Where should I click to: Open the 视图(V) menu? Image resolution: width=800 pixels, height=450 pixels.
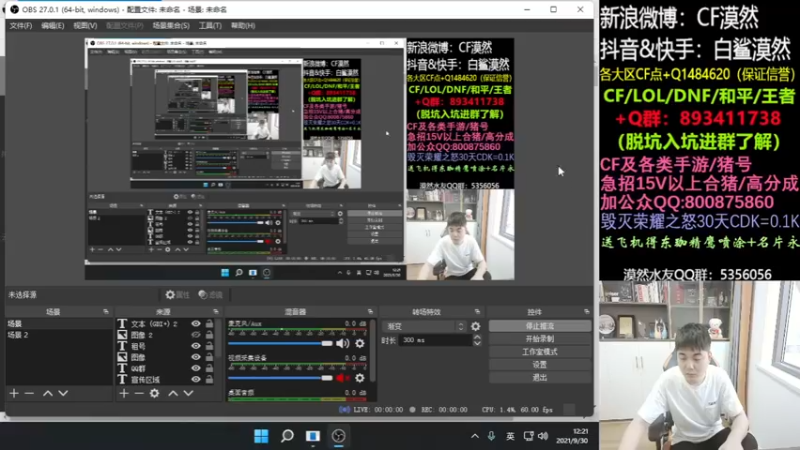click(85, 26)
